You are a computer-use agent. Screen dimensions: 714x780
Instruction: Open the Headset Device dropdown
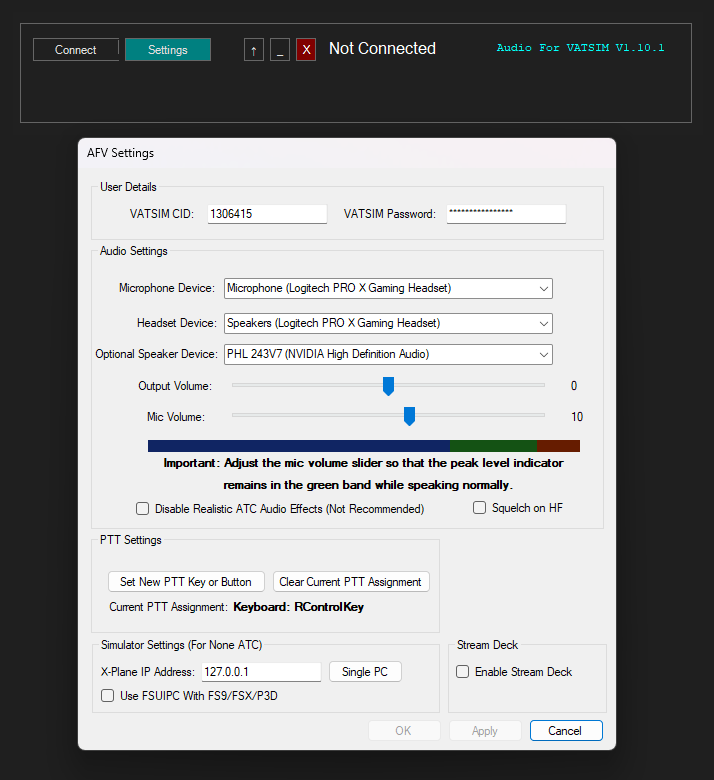coord(388,323)
